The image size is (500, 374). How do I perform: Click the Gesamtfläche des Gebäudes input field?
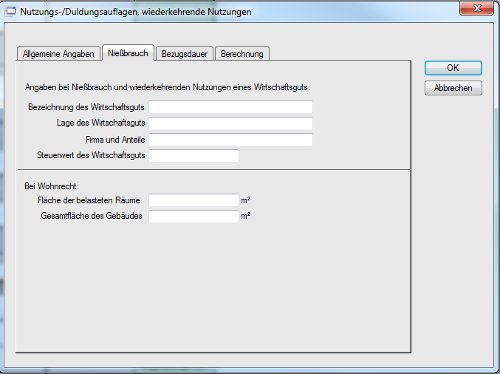pyautogui.click(x=194, y=216)
